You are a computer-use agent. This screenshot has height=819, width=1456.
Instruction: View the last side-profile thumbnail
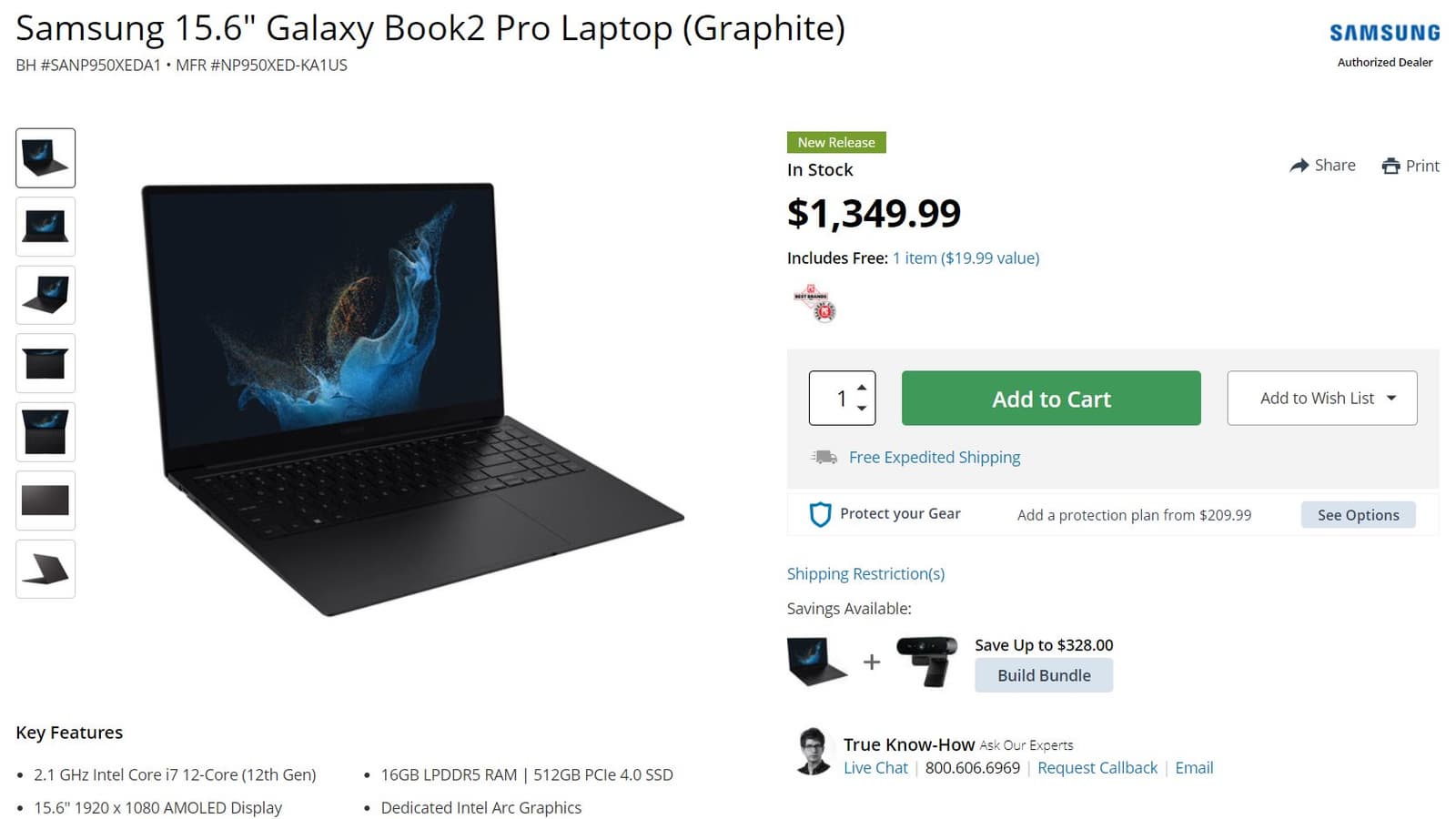click(x=45, y=569)
